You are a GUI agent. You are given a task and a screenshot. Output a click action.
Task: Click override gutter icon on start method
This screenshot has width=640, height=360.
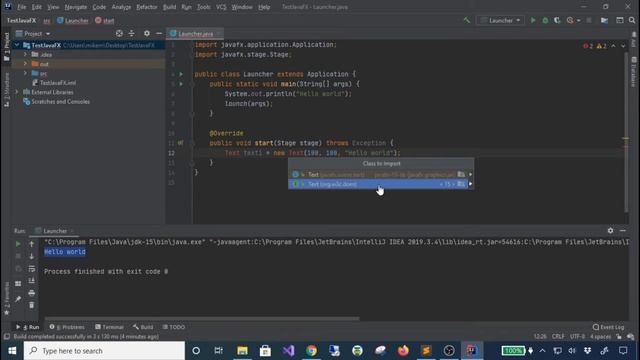(x=180, y=143)
